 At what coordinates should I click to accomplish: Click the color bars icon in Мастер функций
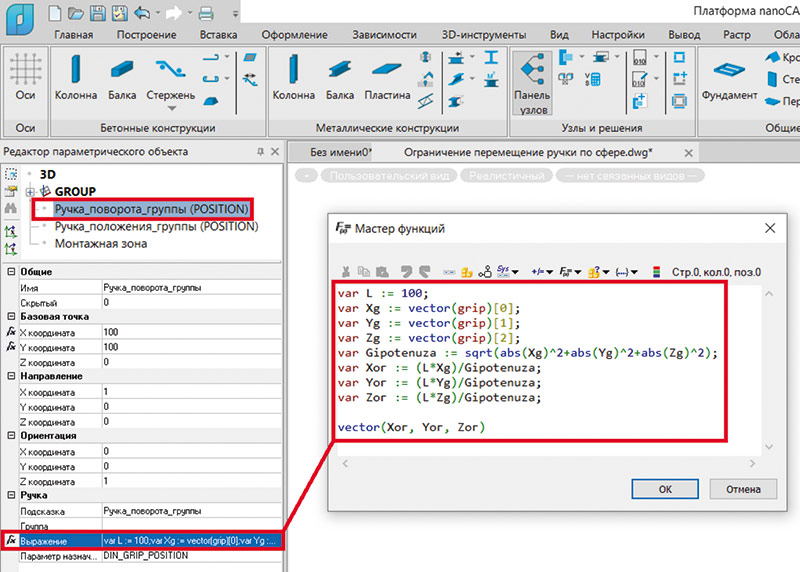(x=655, y=271)
